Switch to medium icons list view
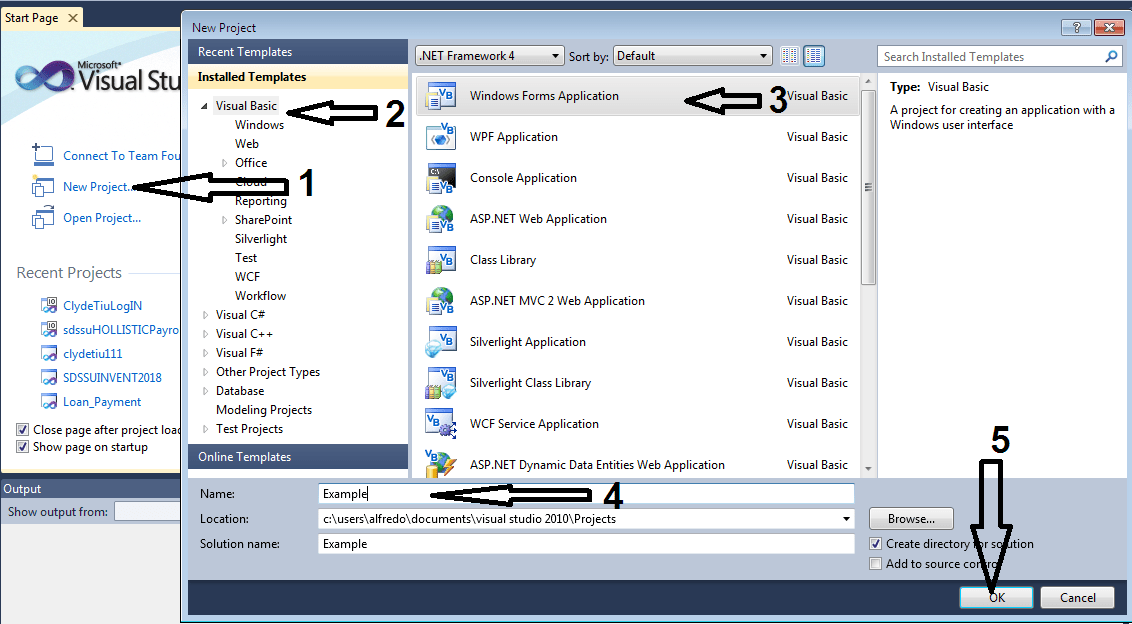The width and height of the screenshot is (1132, 624). (x=814, y=56)
